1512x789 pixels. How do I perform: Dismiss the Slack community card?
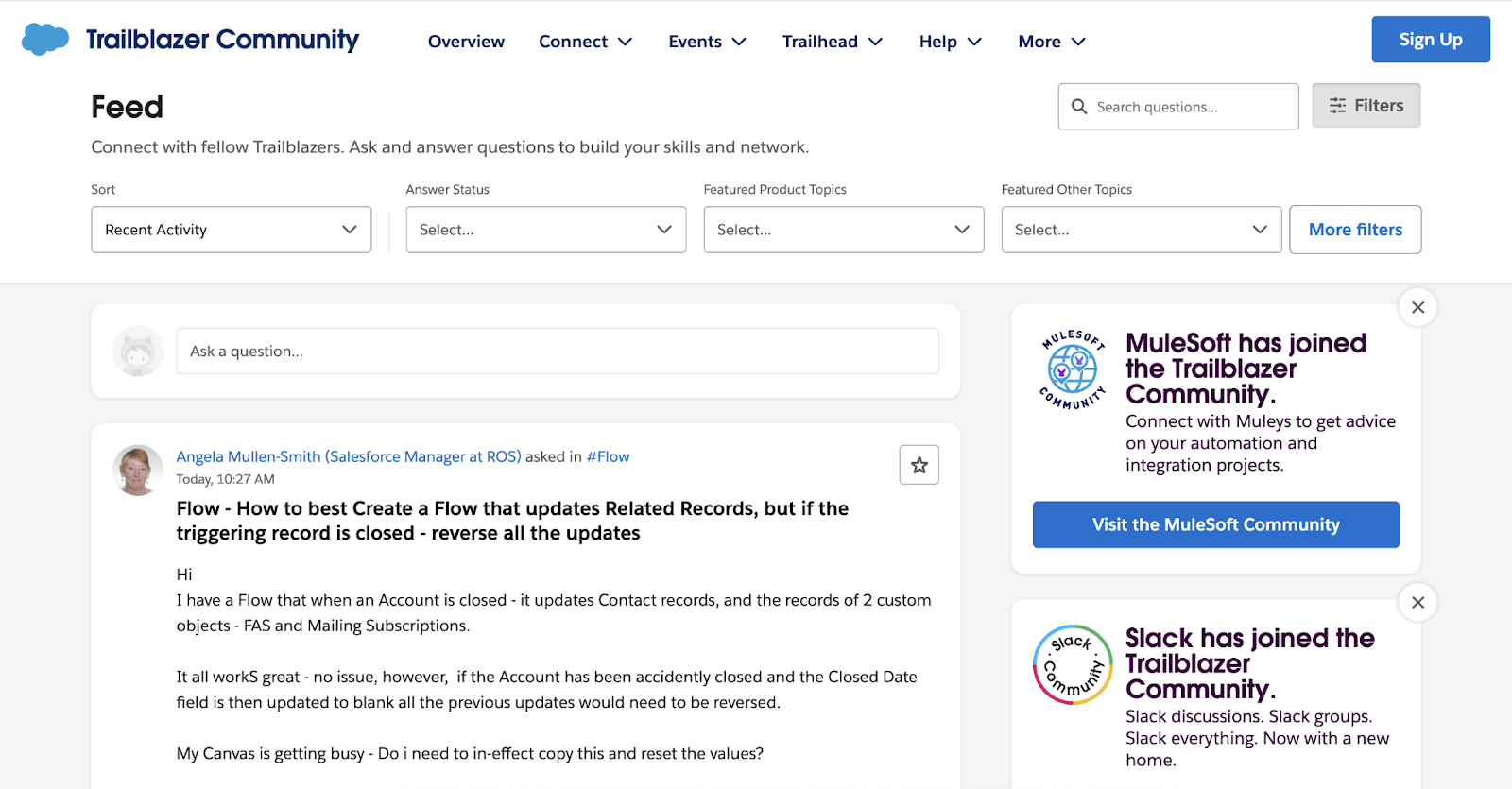pyautogui.click(x=1417, y=603)
